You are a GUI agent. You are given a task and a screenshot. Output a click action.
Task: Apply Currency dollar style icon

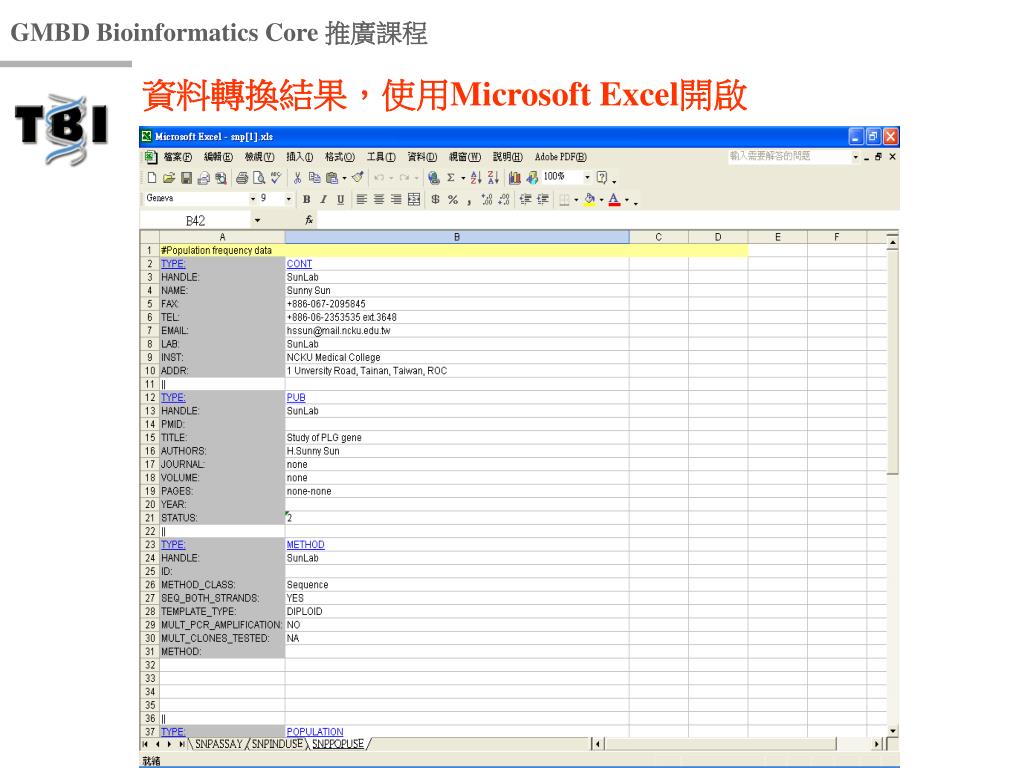coord(436,199)
